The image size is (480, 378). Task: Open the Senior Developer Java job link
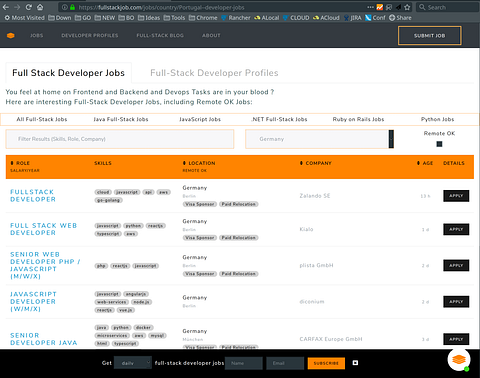(x=44, y=339)
